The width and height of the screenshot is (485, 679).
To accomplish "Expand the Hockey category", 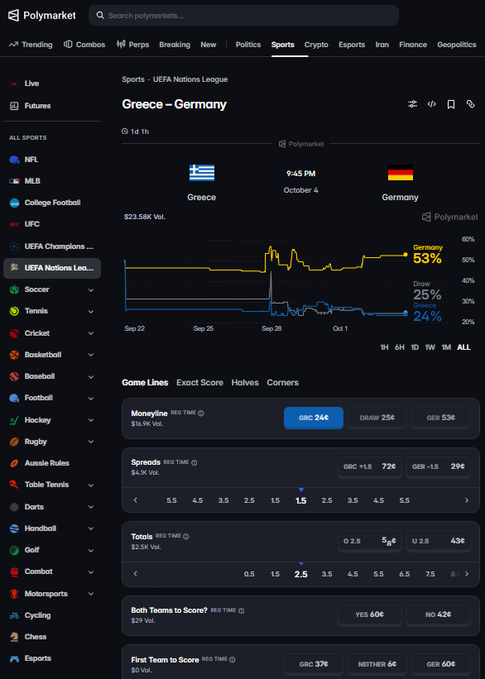I will pyautogui.click(x=91, y=420).
